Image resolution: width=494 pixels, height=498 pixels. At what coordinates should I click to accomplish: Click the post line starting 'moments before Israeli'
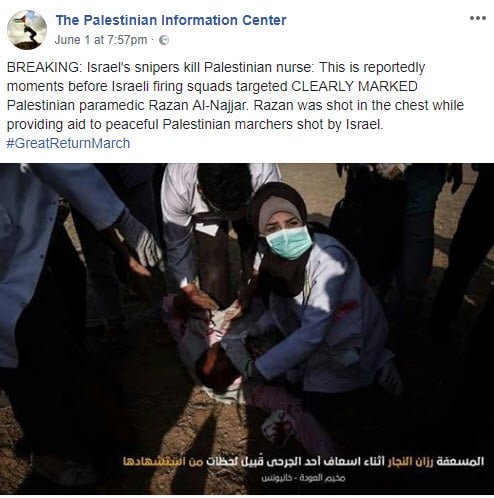212,86
